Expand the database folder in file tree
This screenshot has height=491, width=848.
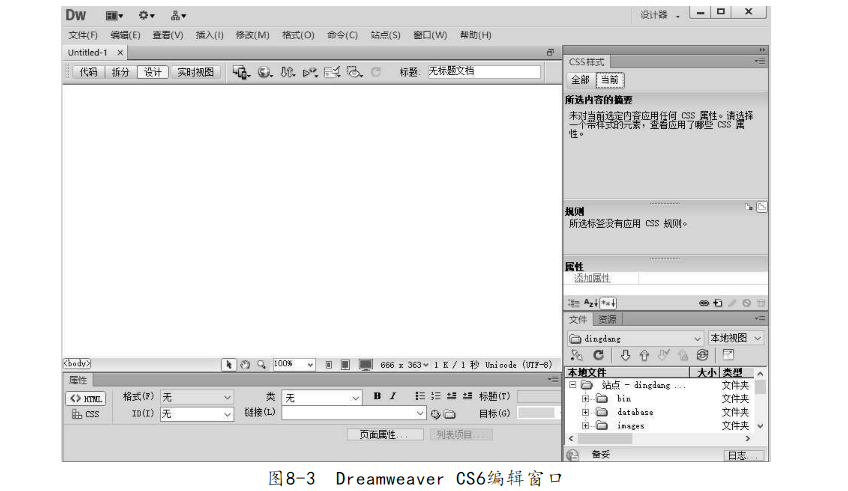[x=586, y=412]
